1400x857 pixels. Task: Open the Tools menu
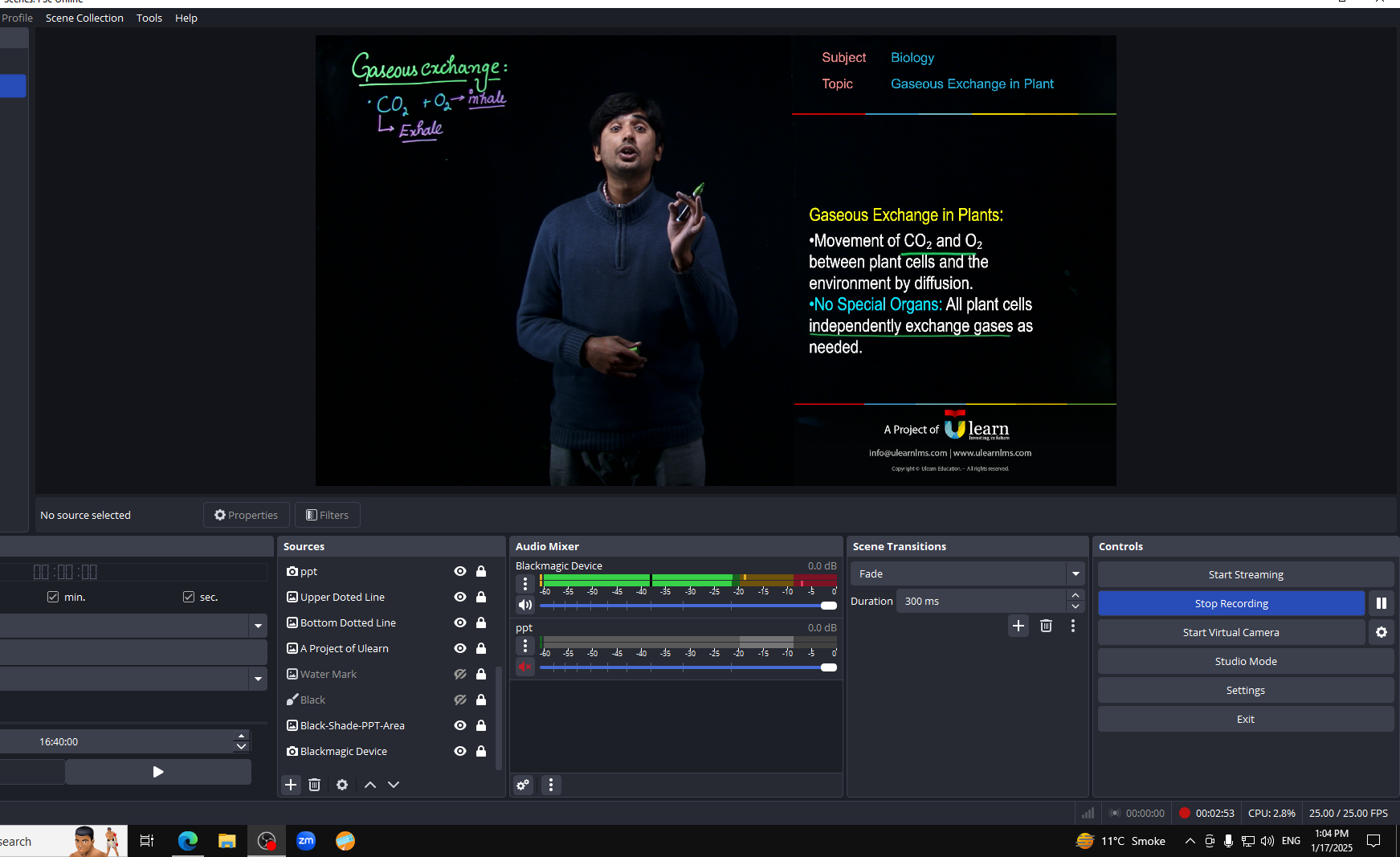(x=149, y=18)
